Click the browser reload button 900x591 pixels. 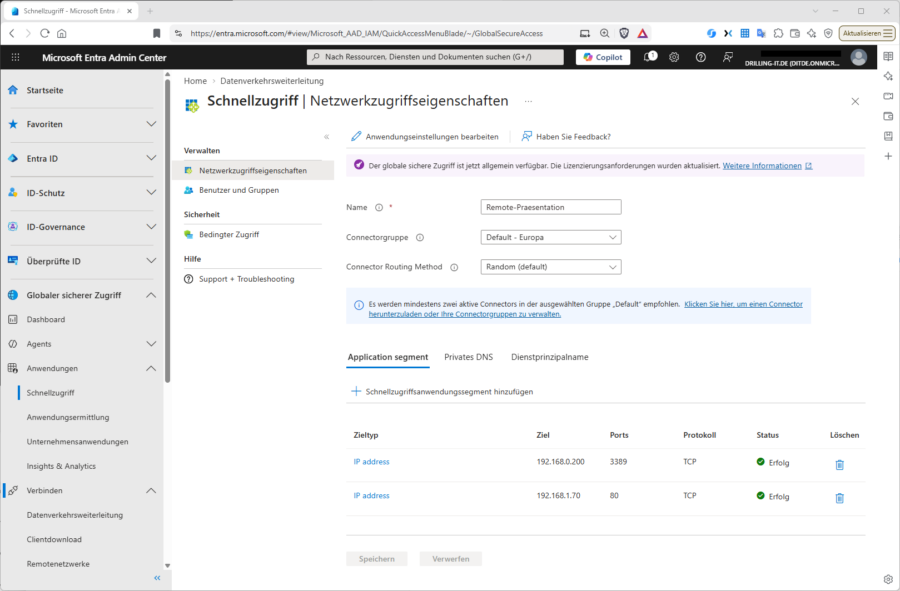click(x=45, y=33)
